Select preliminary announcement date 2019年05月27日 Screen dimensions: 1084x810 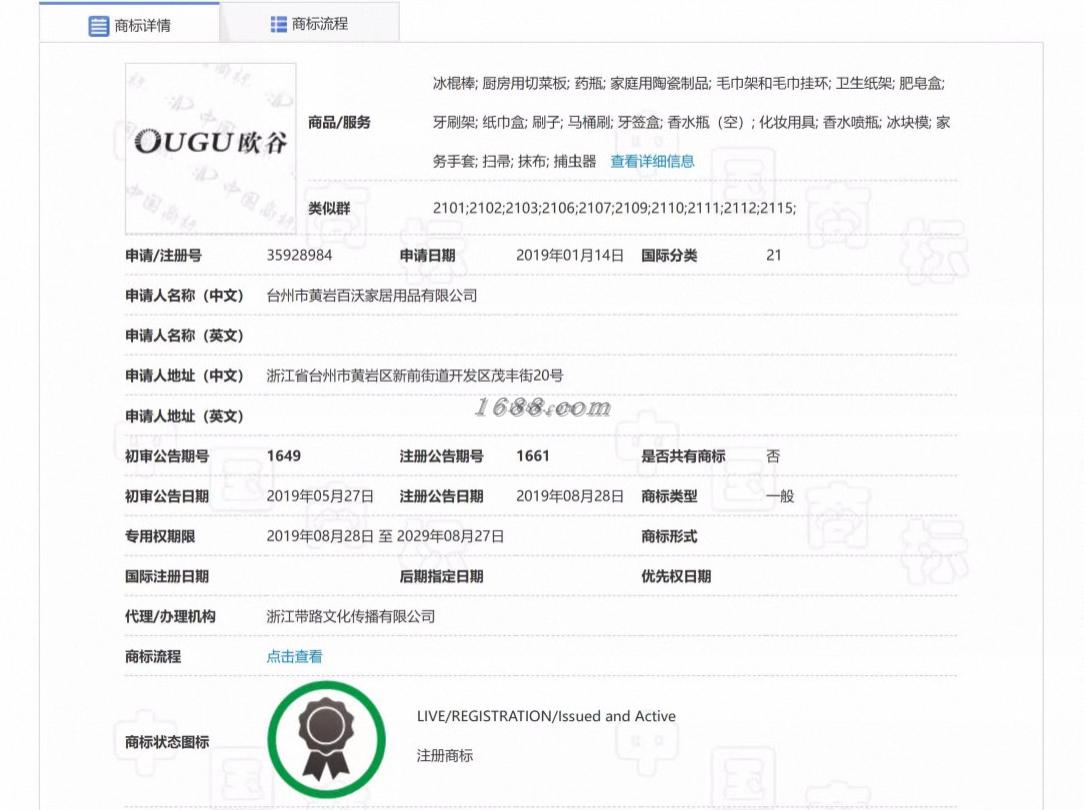tap(320, 496)
